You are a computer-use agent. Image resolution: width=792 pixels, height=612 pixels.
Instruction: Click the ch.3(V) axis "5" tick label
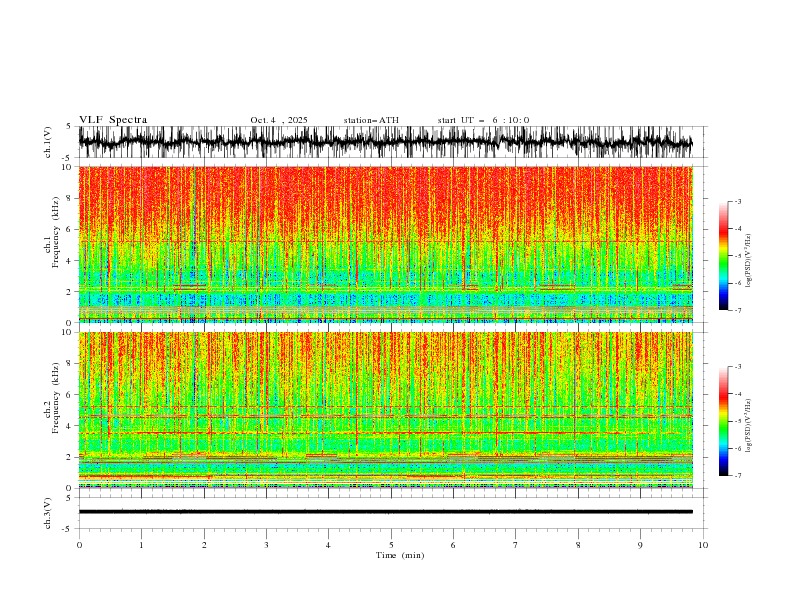[x=68, y=498]
